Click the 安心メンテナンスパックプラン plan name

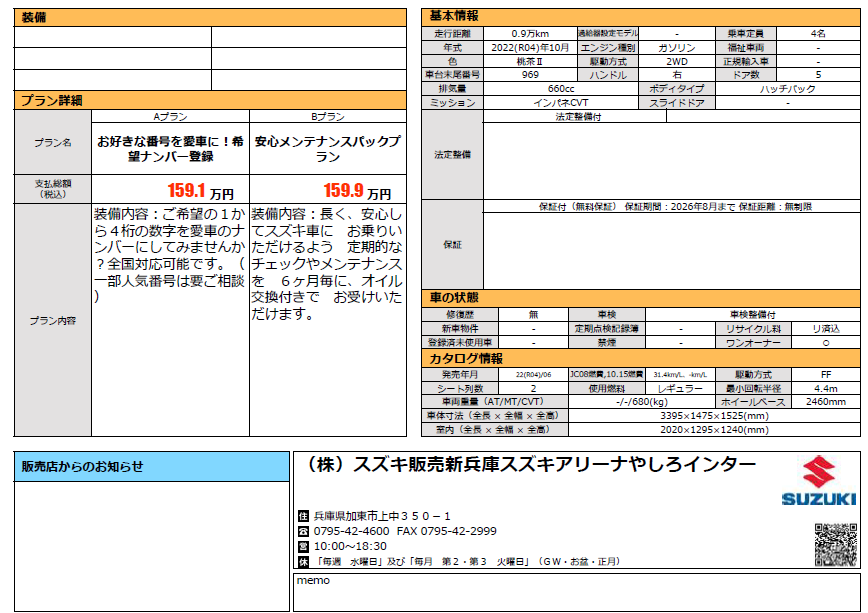tap(328, 150)
